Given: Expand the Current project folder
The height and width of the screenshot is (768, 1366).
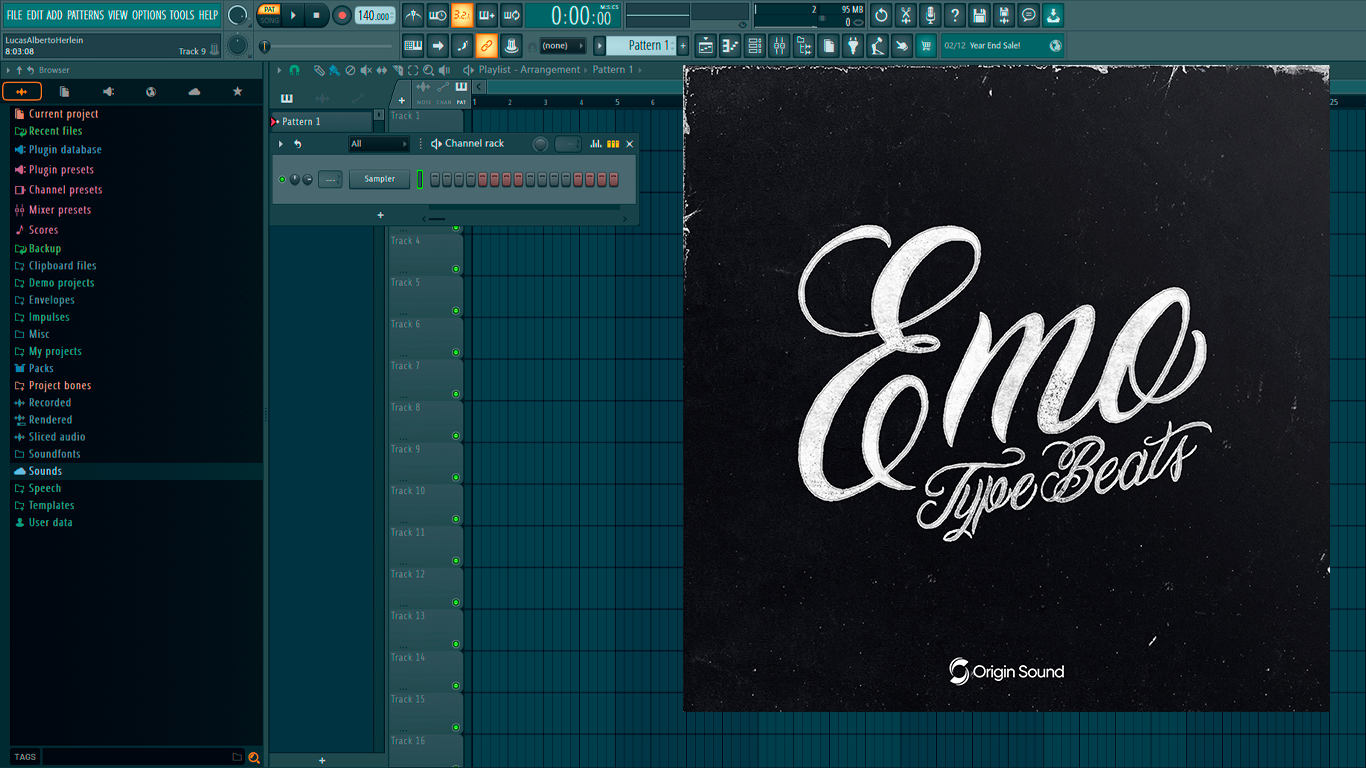Looking at the screenshot, I should point(63,114).
